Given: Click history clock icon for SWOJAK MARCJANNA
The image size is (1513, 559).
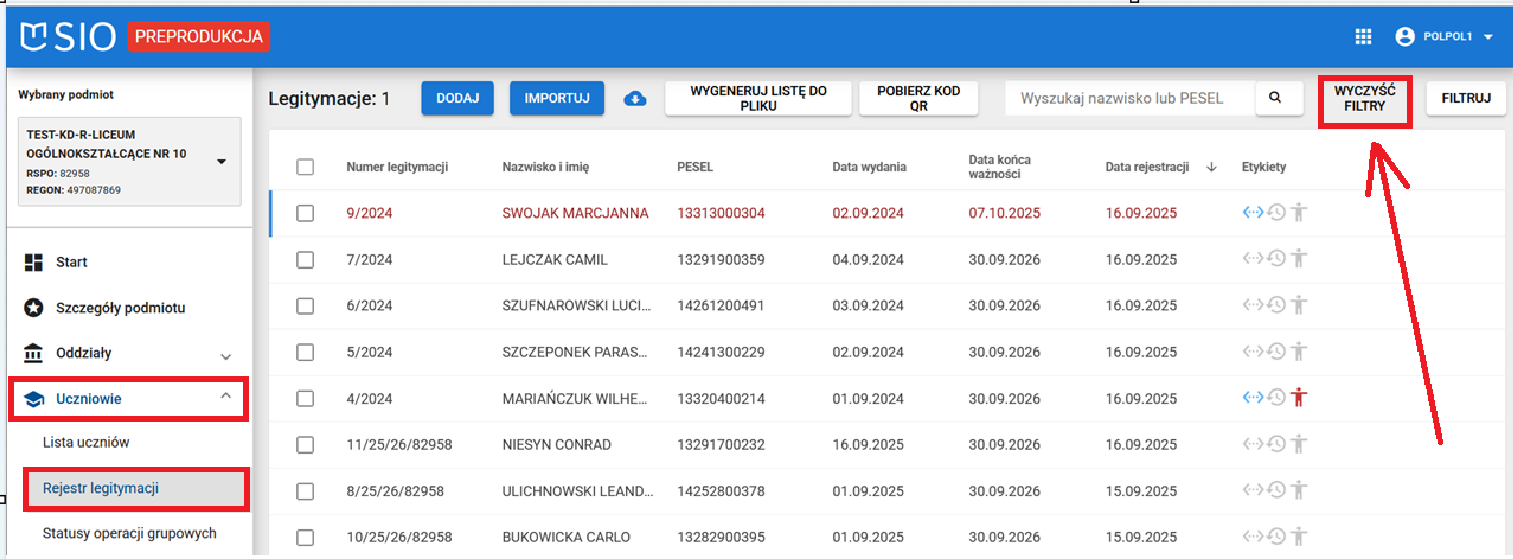Looking at the screenshot, I should coord(1276,213).
